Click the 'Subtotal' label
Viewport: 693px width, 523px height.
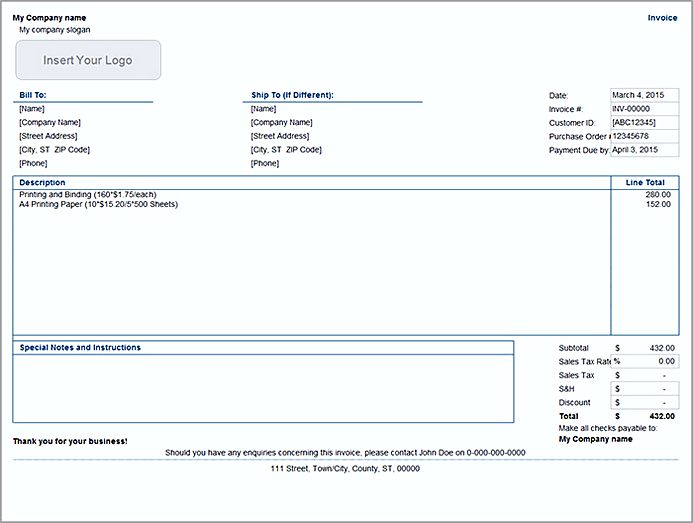[x=573, y=348]
